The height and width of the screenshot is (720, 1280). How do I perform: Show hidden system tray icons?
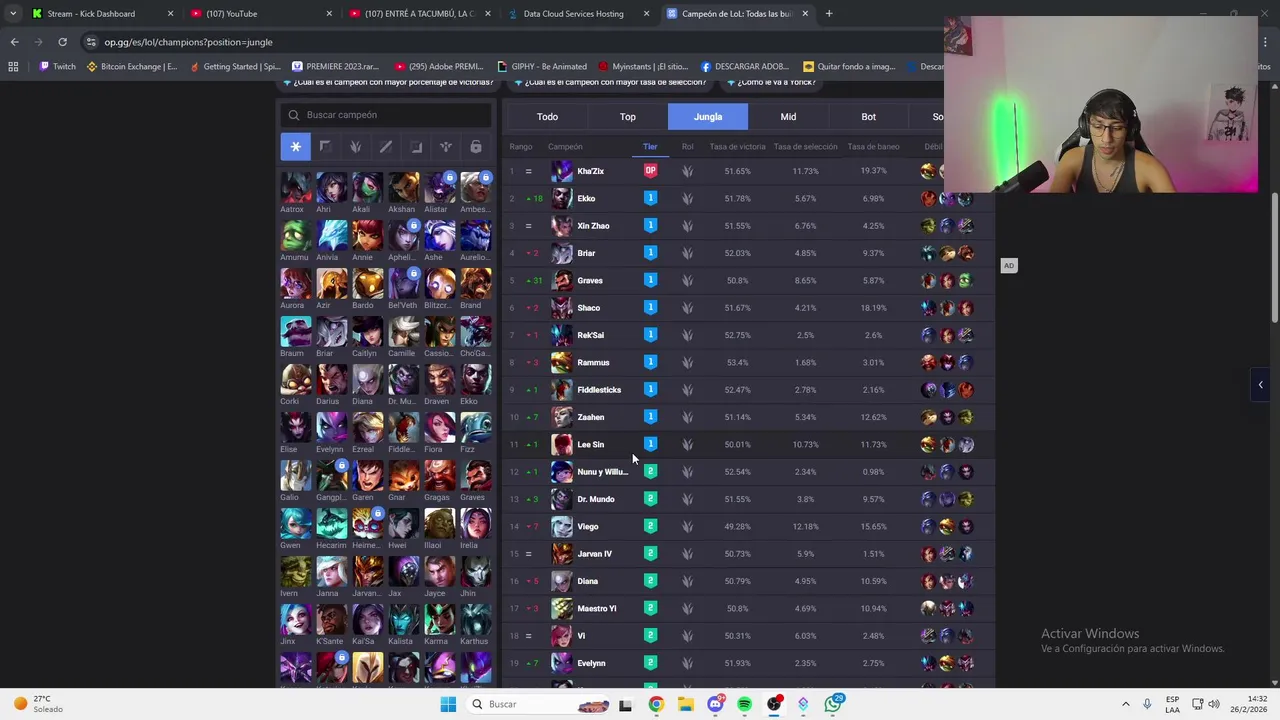click(x=1125, y=704)
